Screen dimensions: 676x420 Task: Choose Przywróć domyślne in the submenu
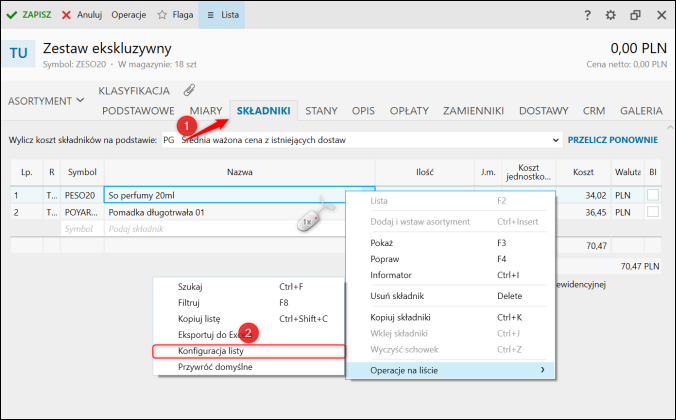point(249,367)
